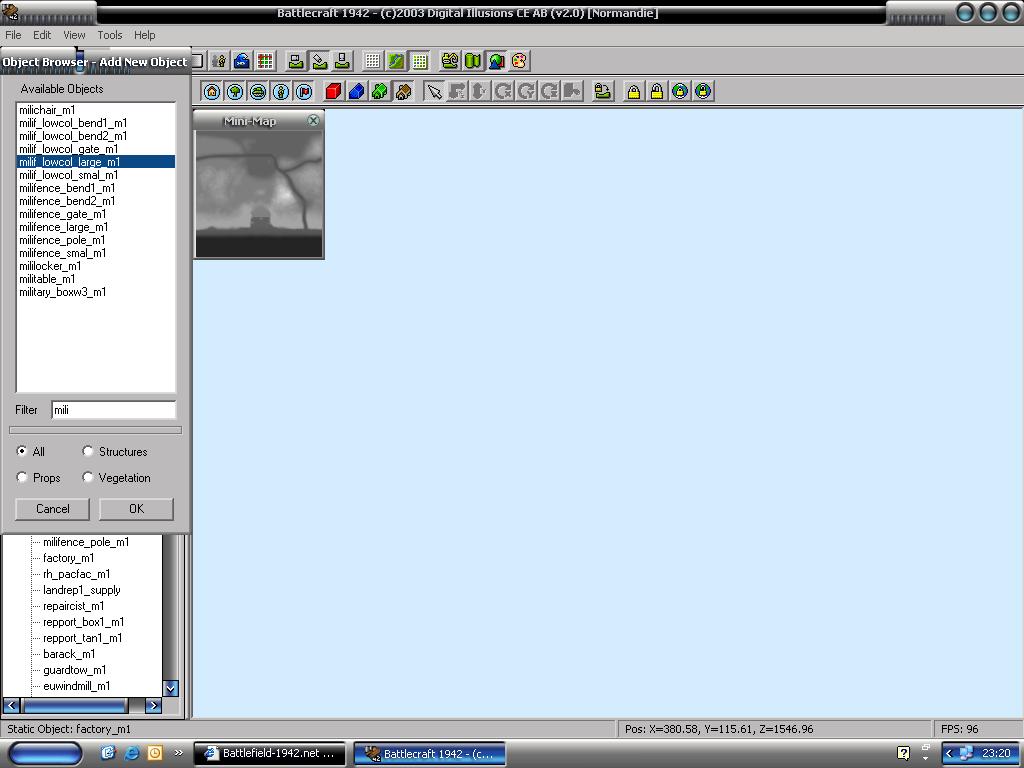Toggle the white grid icon

pyautogui.click(x=373, y=61)
